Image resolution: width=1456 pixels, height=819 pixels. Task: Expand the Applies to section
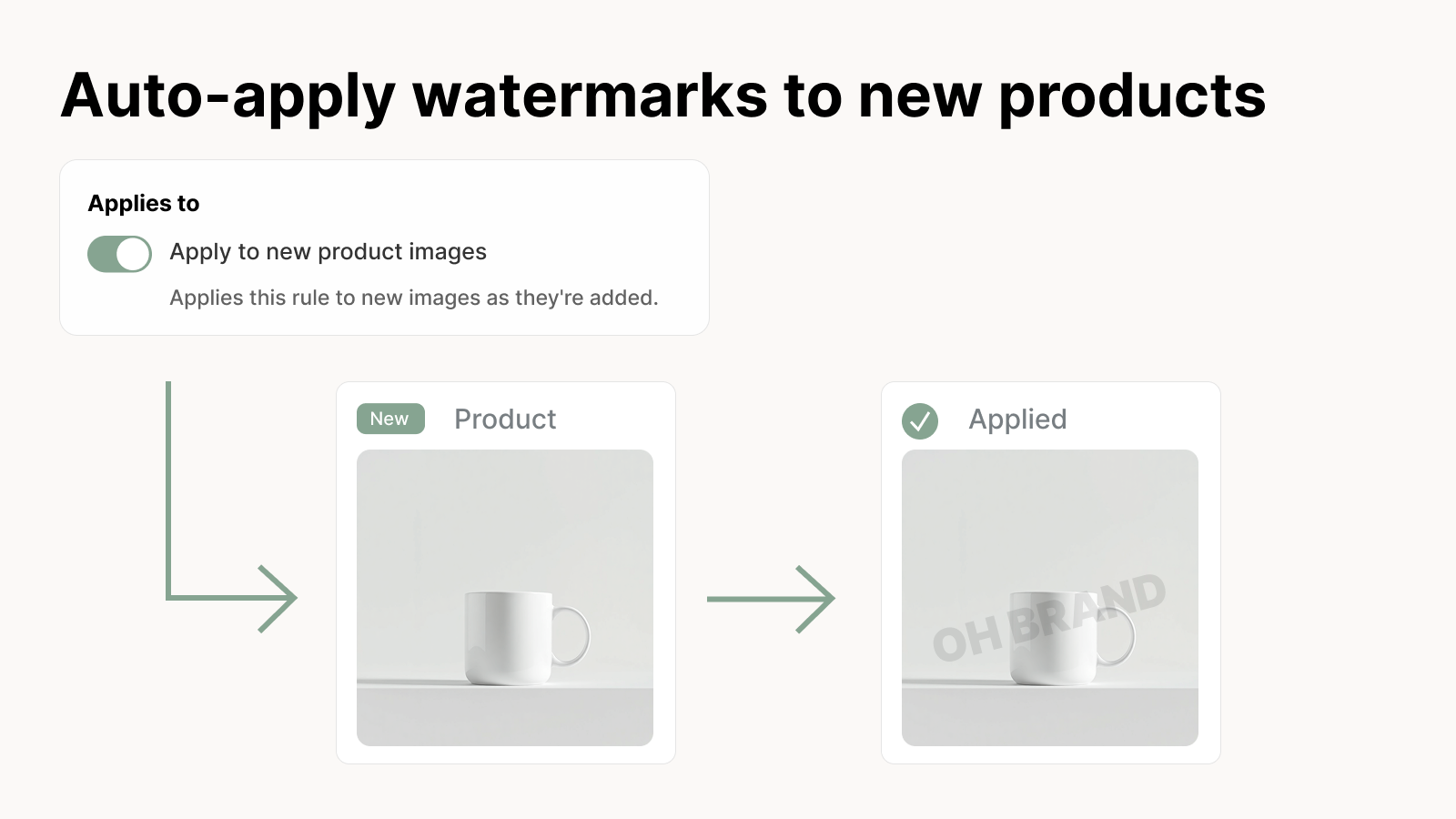click(144, 203)
